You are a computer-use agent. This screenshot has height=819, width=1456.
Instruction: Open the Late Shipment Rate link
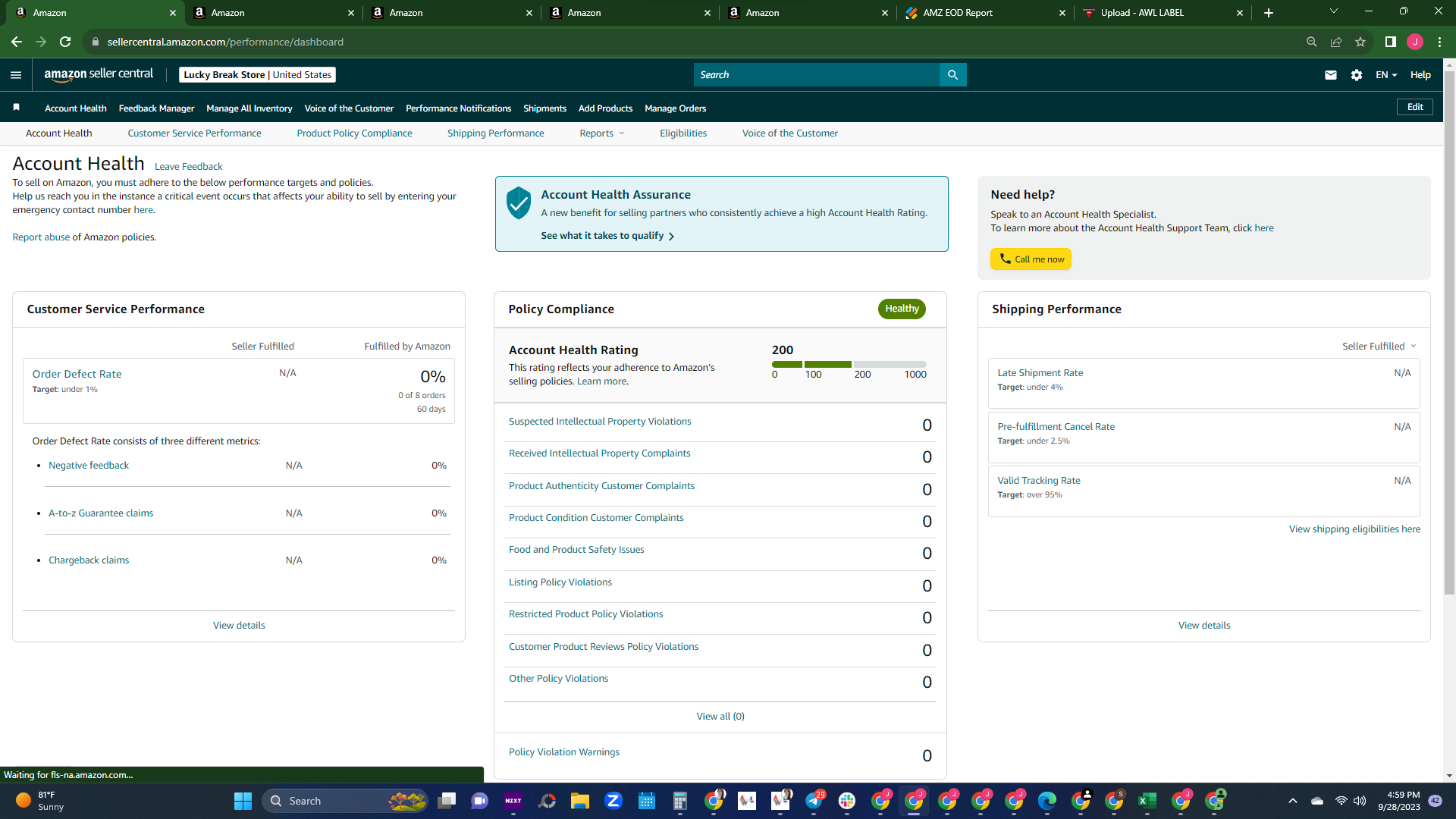pyautogui.click(x=1040, y=373)
